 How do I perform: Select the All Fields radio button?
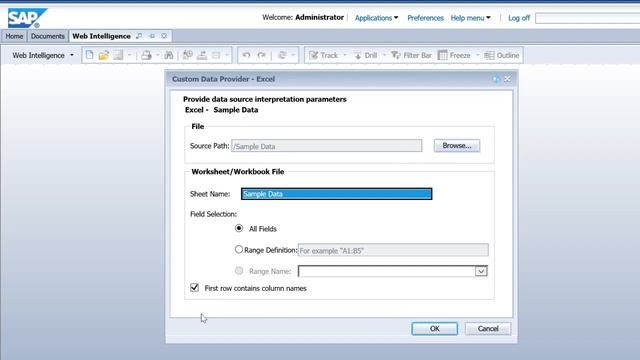click(239, 228)
